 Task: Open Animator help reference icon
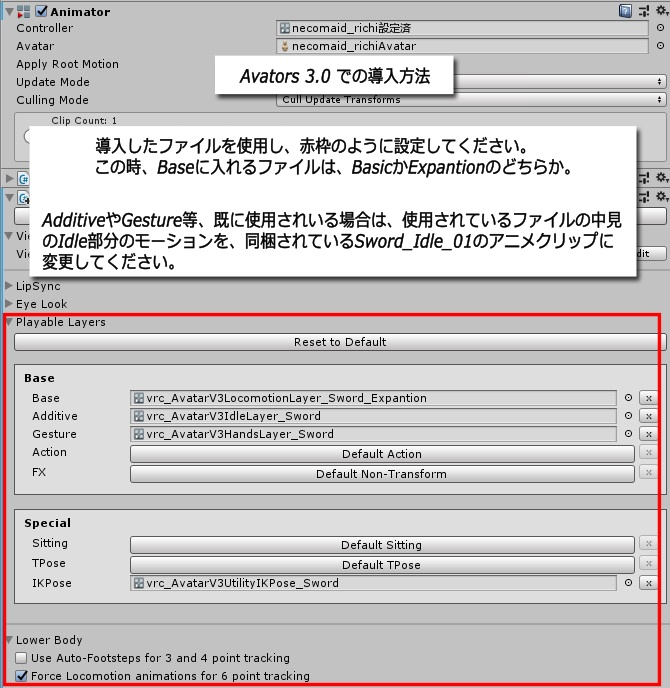[625, 11]
